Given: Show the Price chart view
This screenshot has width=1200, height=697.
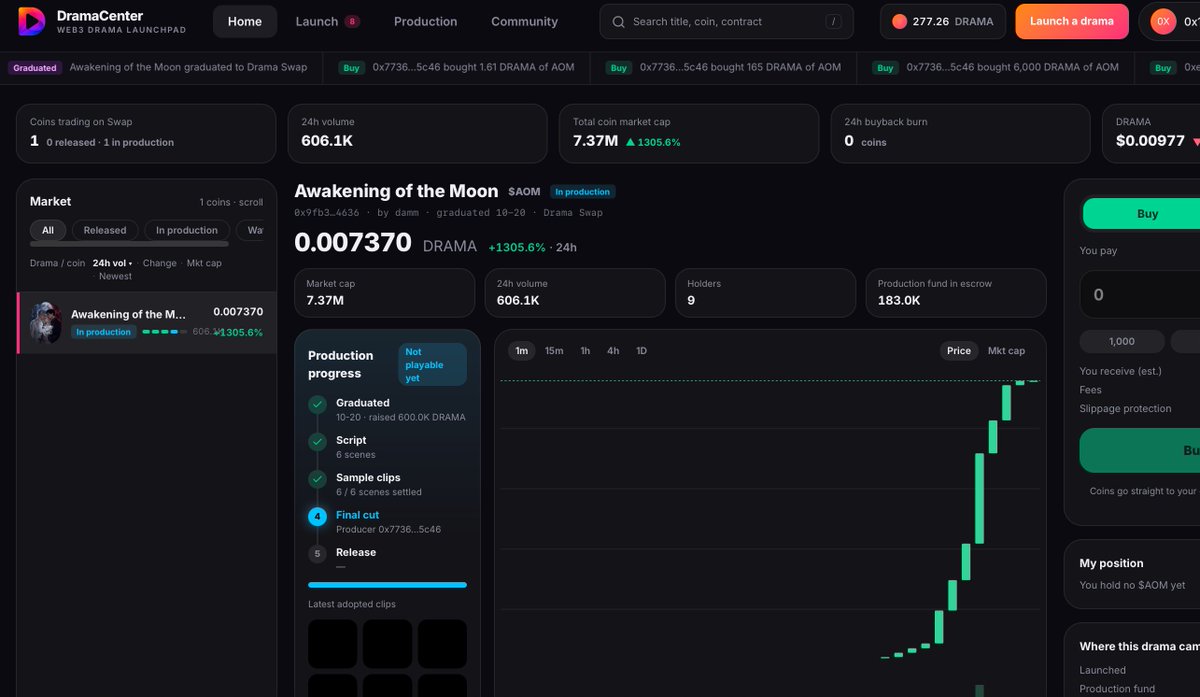Looking at the screenshot, I should [959, 351].
